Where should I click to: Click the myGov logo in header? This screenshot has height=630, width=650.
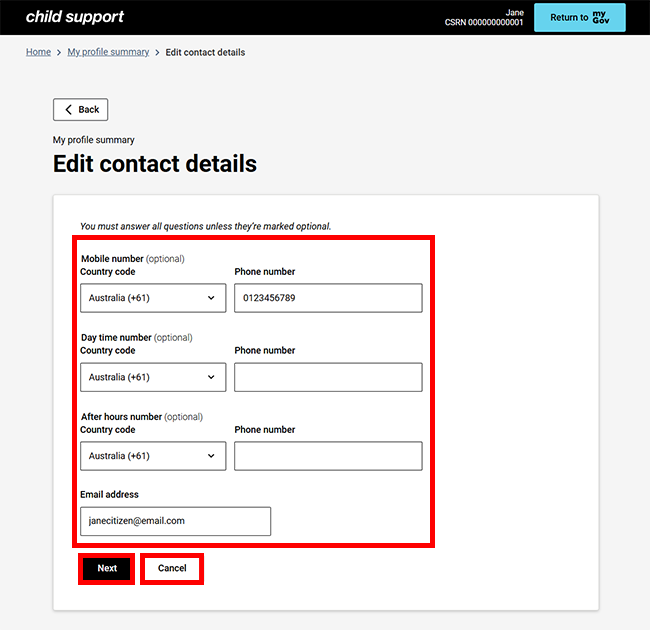(x=600, y=17)
